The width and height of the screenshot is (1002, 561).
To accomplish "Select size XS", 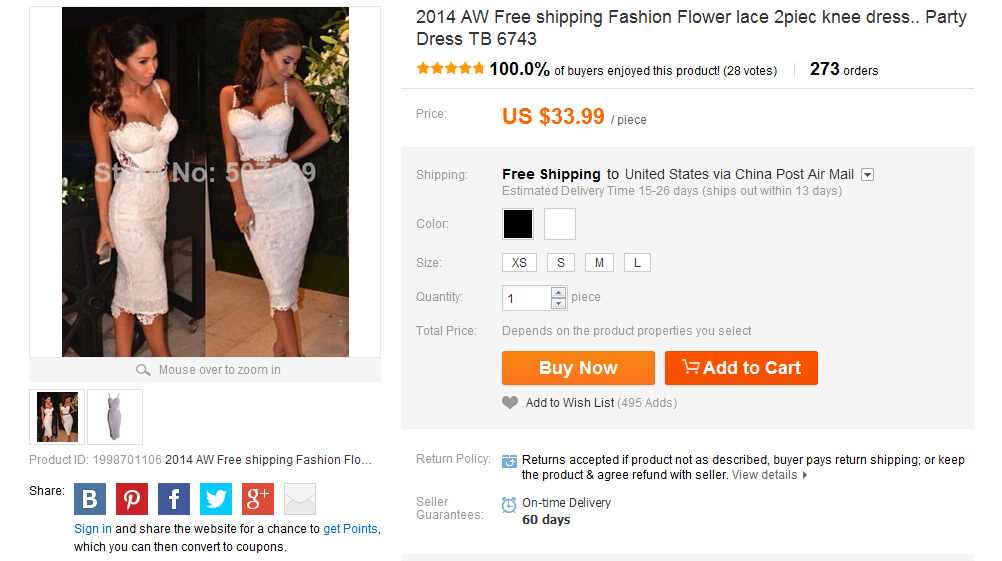I will pyautogui.click(x=519, y=263).
